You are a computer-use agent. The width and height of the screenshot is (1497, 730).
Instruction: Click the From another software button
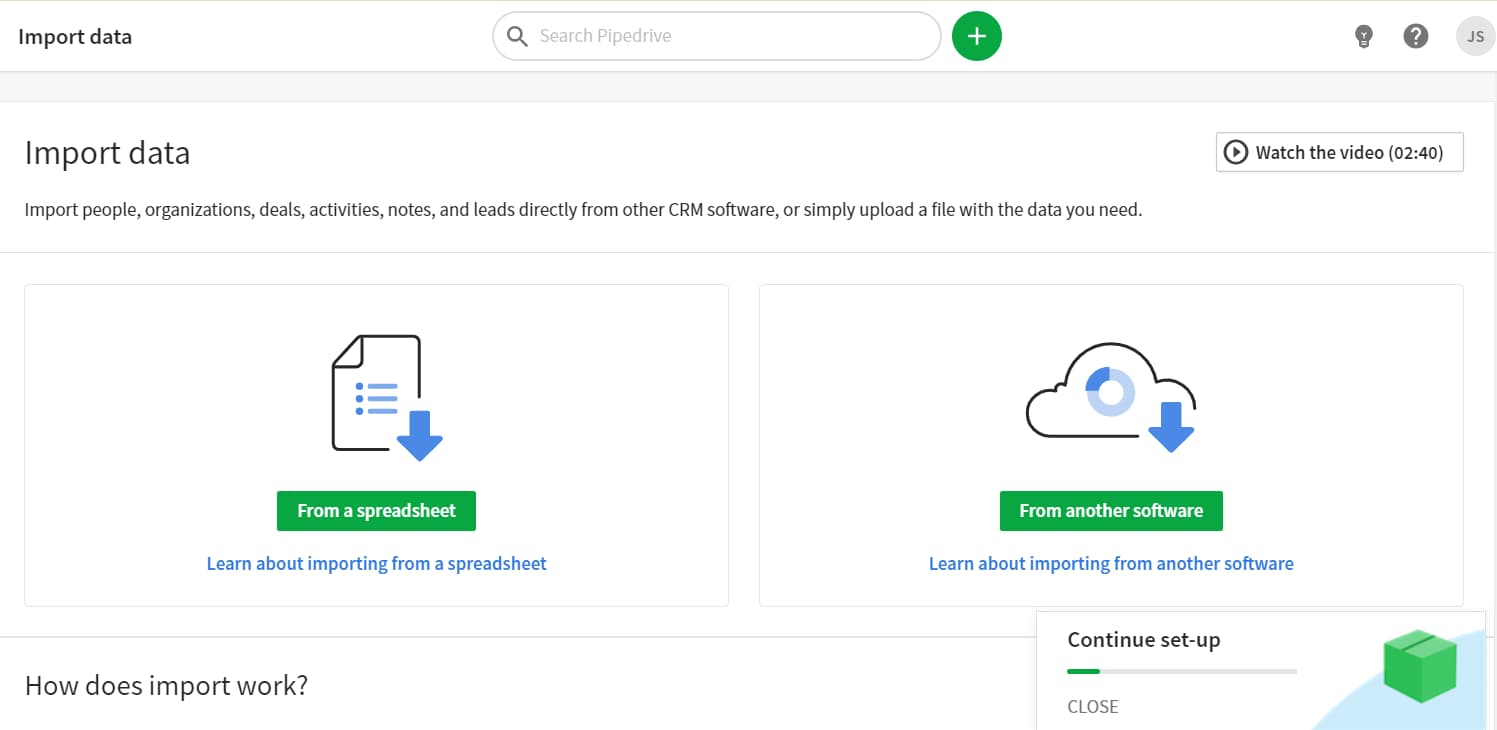click(1111, 510)
